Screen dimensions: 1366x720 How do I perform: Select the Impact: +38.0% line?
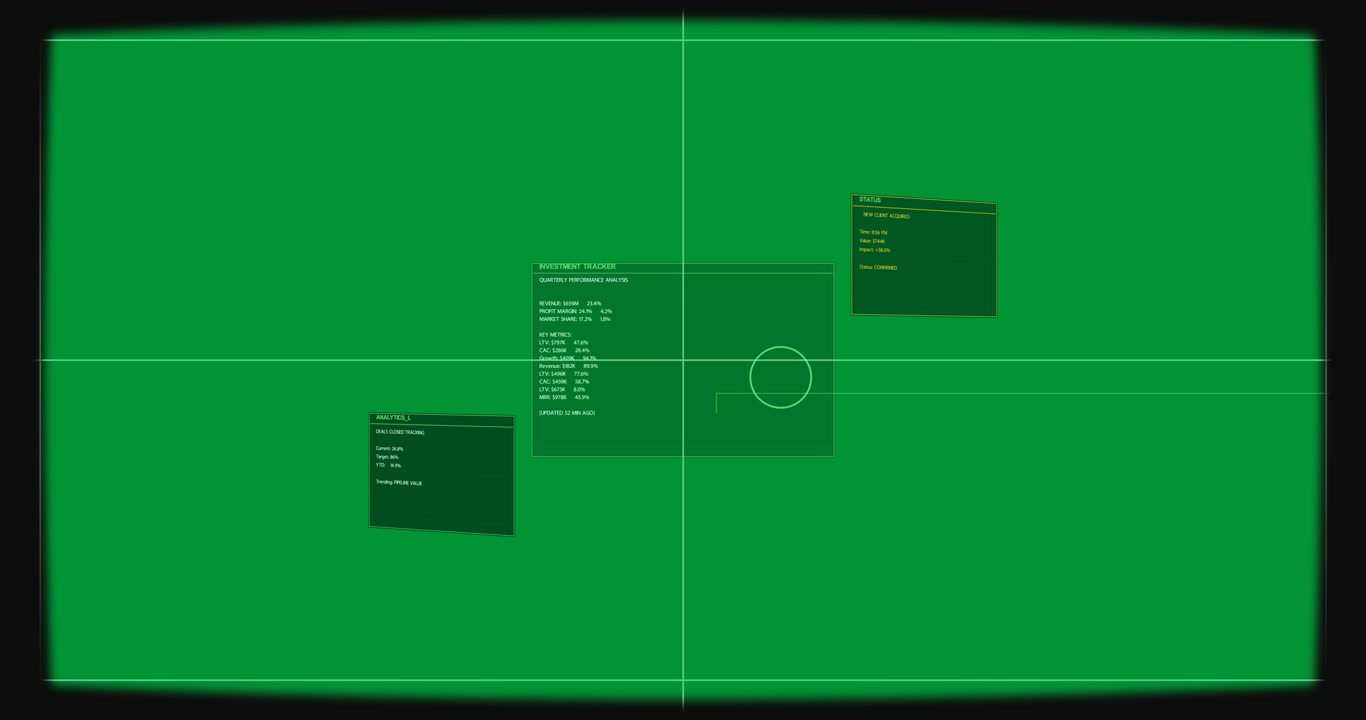874,250
